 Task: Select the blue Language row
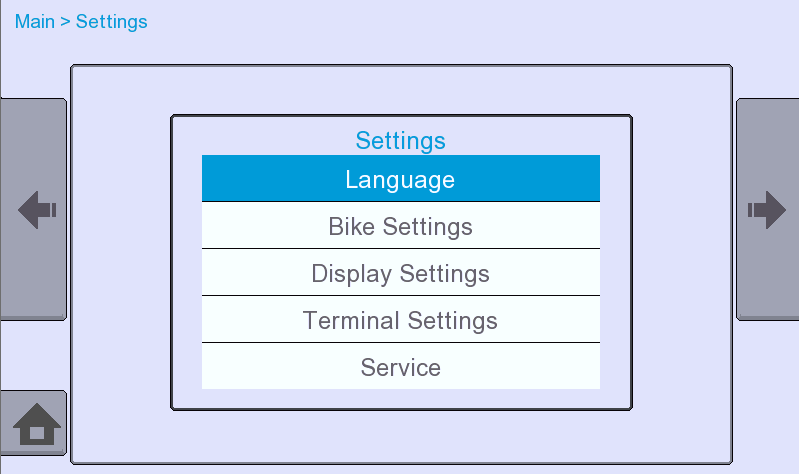click(x=401, y=178)
